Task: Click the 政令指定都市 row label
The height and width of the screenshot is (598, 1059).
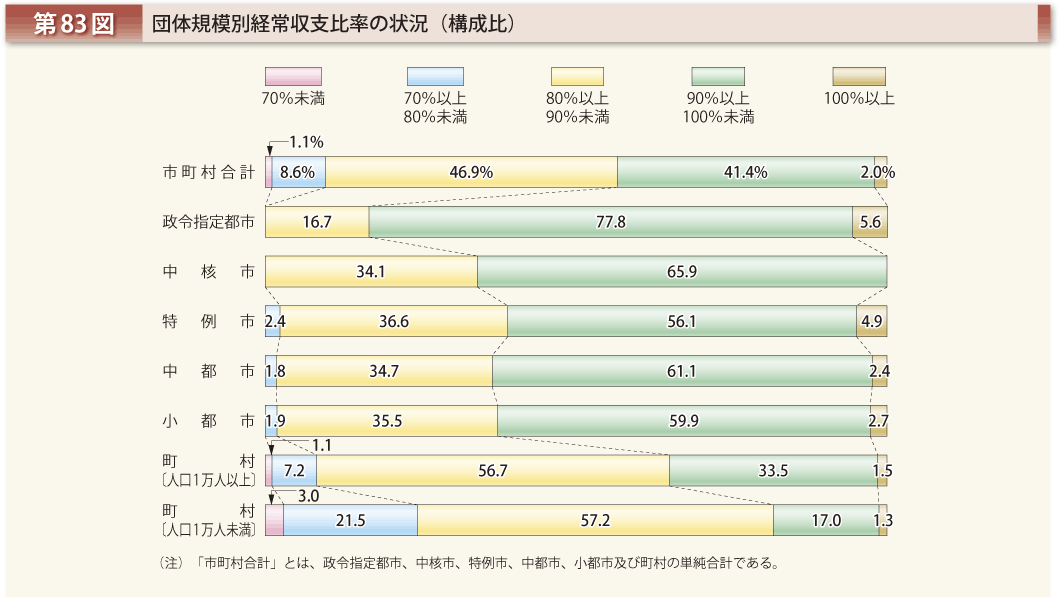Action: [208, 222]
